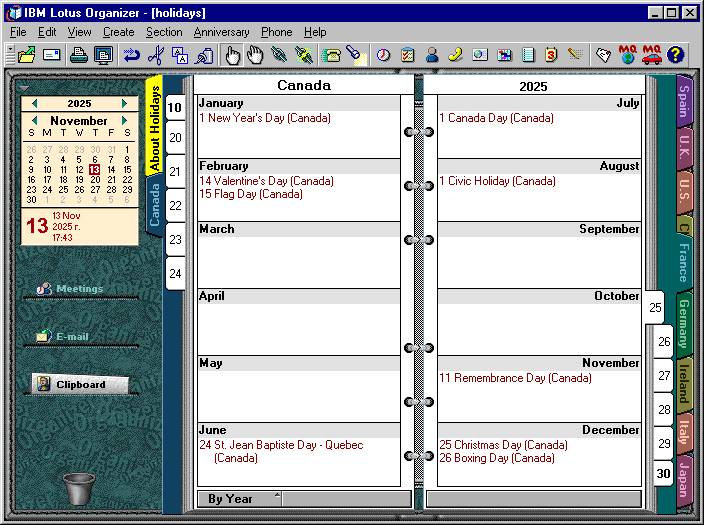
Task: Click the trash can wastebasket
Action: tap(78, 489)
